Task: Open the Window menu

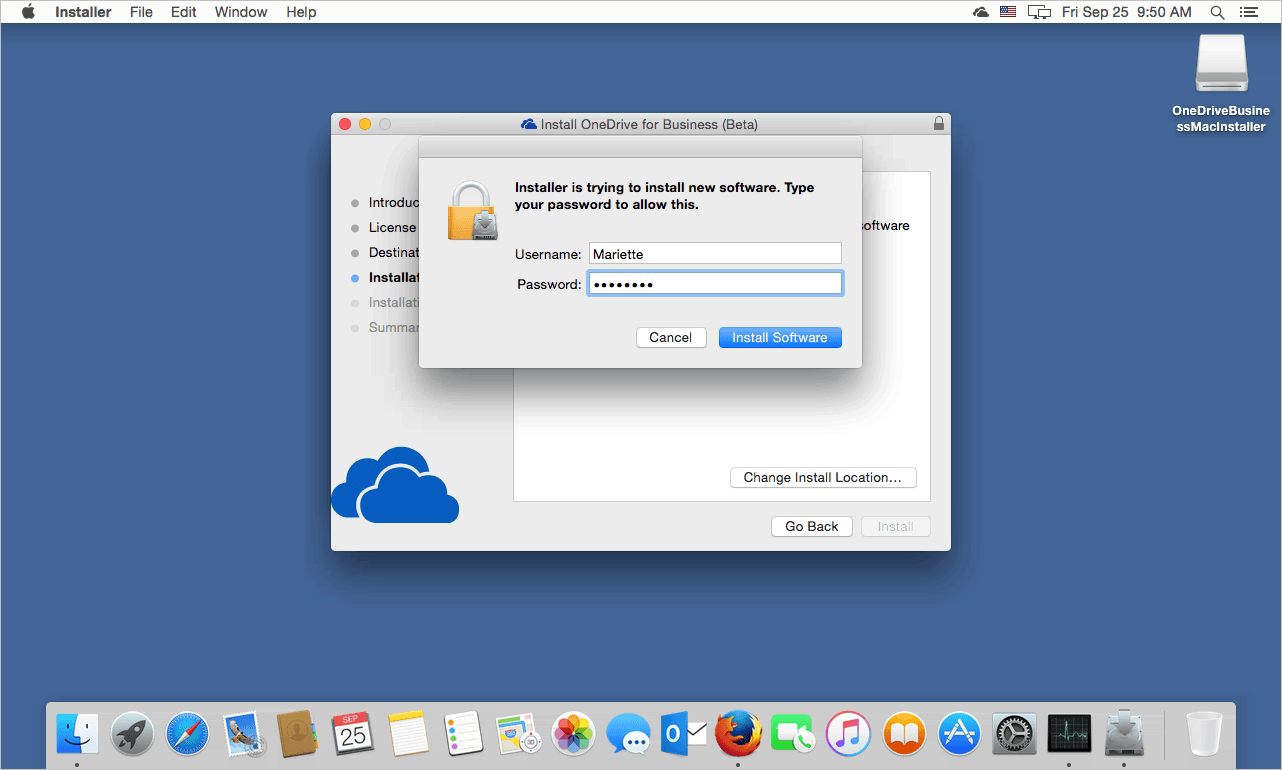Action: [x=241, y=12]
